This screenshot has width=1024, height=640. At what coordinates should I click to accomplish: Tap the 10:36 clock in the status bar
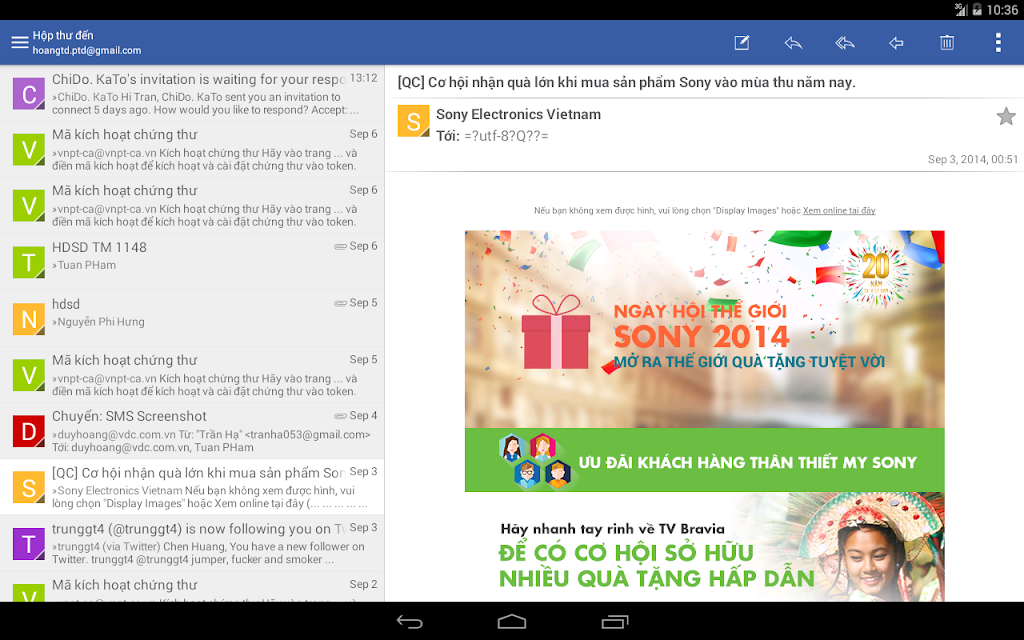[x=1002, y=10]
